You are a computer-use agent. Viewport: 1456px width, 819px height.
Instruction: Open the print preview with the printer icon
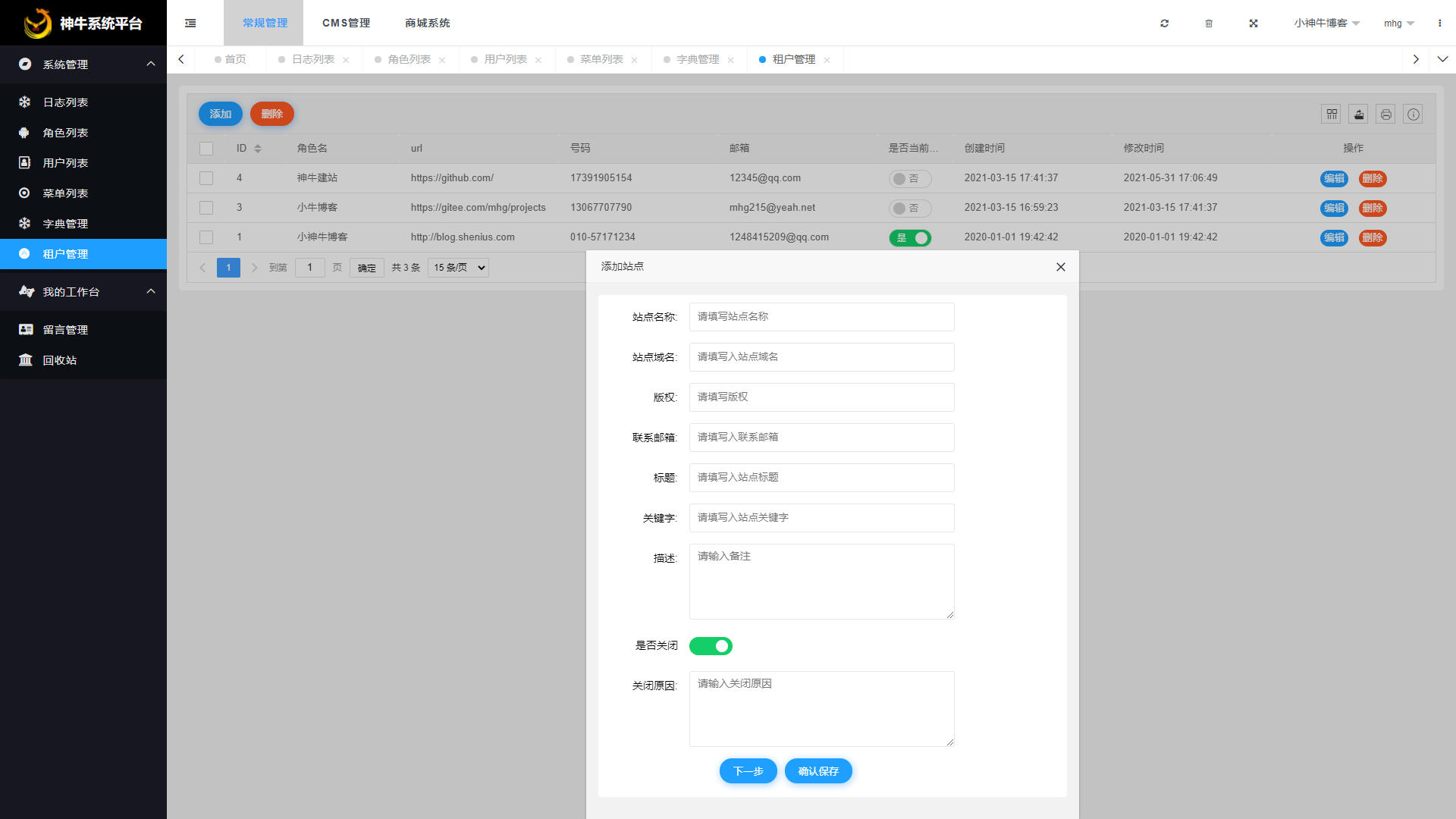(1385, 114)
